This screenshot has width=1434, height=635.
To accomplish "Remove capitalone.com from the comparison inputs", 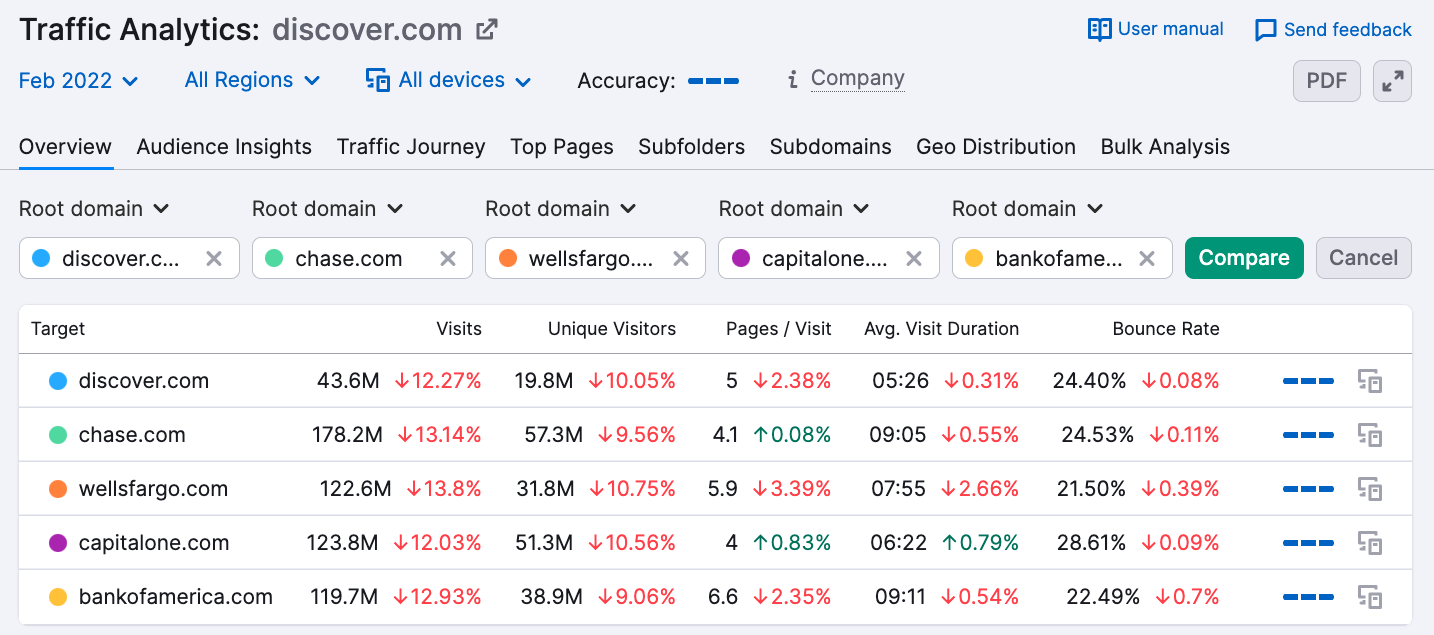I will pos(914,258).
